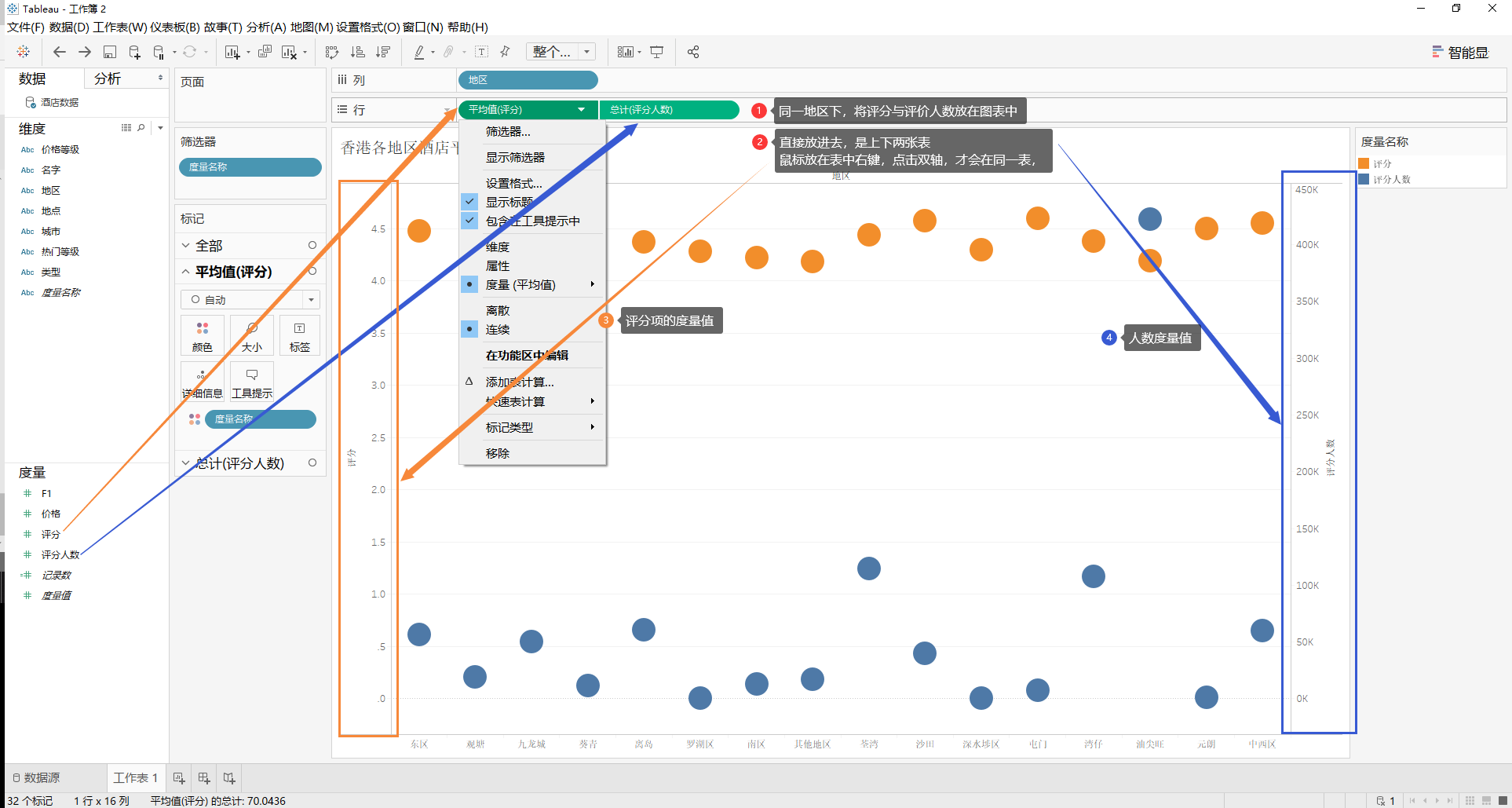Click the Tableau start page logo icon
This screenshot has width=1512, height=808.
click(x=24, y=52)
